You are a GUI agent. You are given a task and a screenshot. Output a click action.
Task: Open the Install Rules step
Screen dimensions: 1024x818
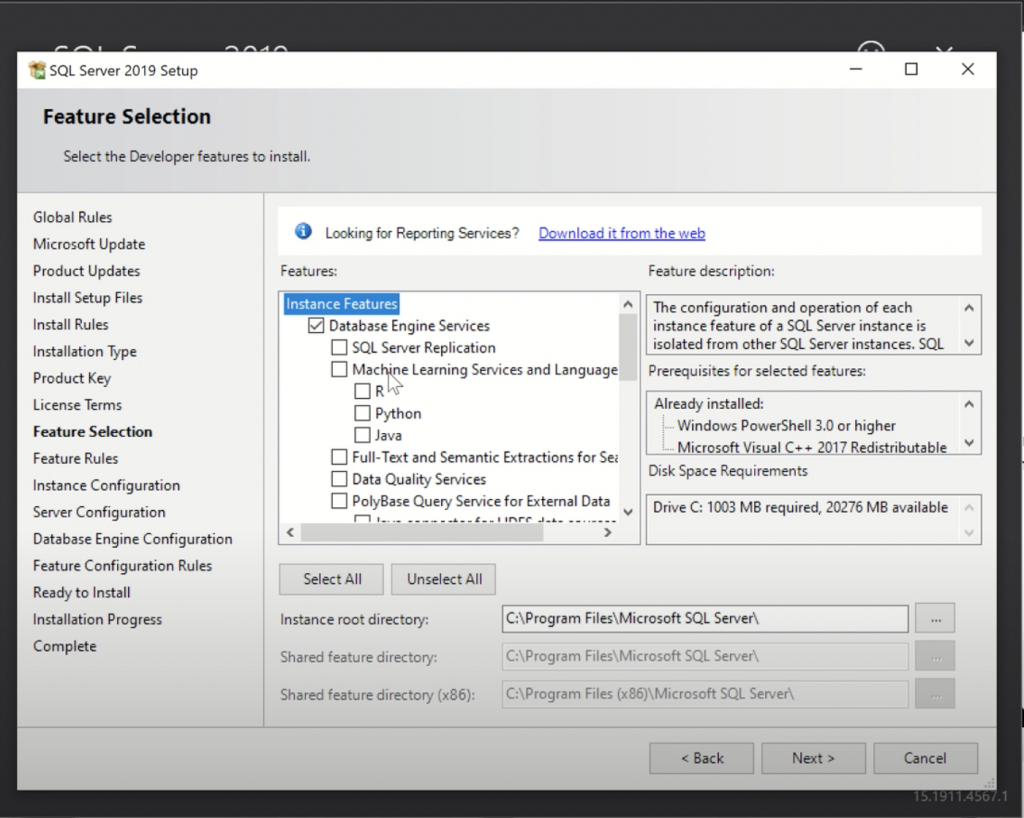[x=71, y=324]
